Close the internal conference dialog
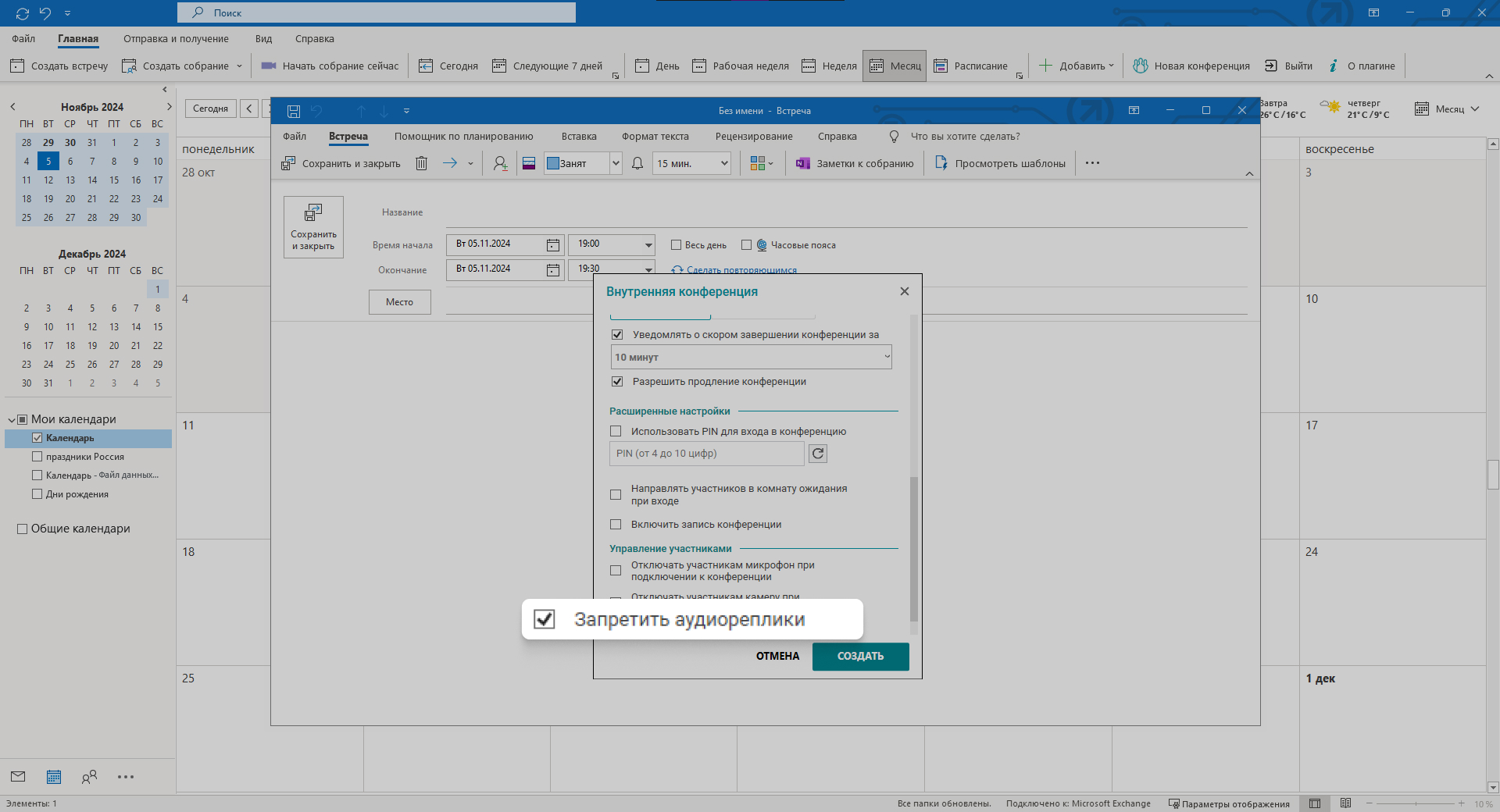This screenshot has width=1500, height=812. [905, 291]
